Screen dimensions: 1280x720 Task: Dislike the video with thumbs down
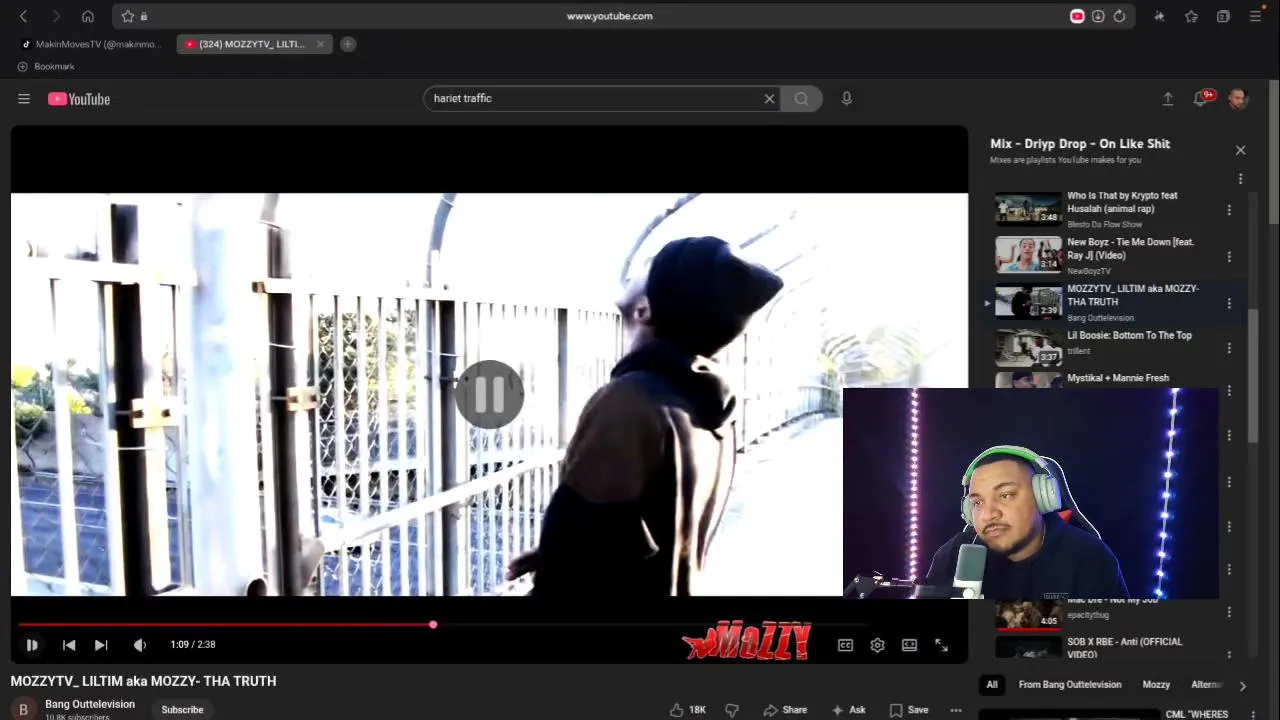point(732,710)
